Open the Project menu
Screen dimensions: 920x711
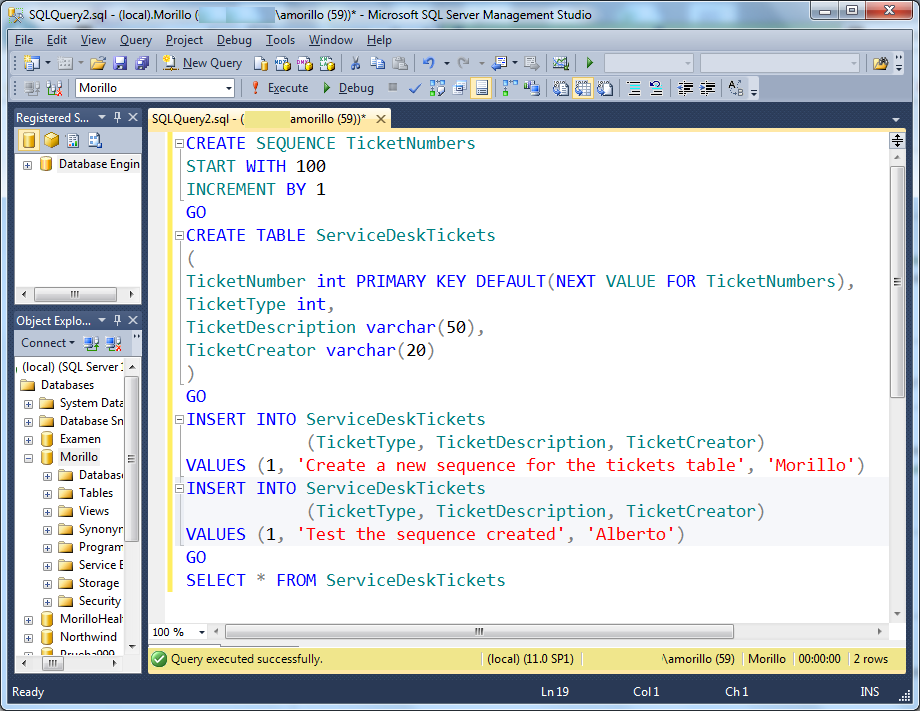[x=184, y=40]
